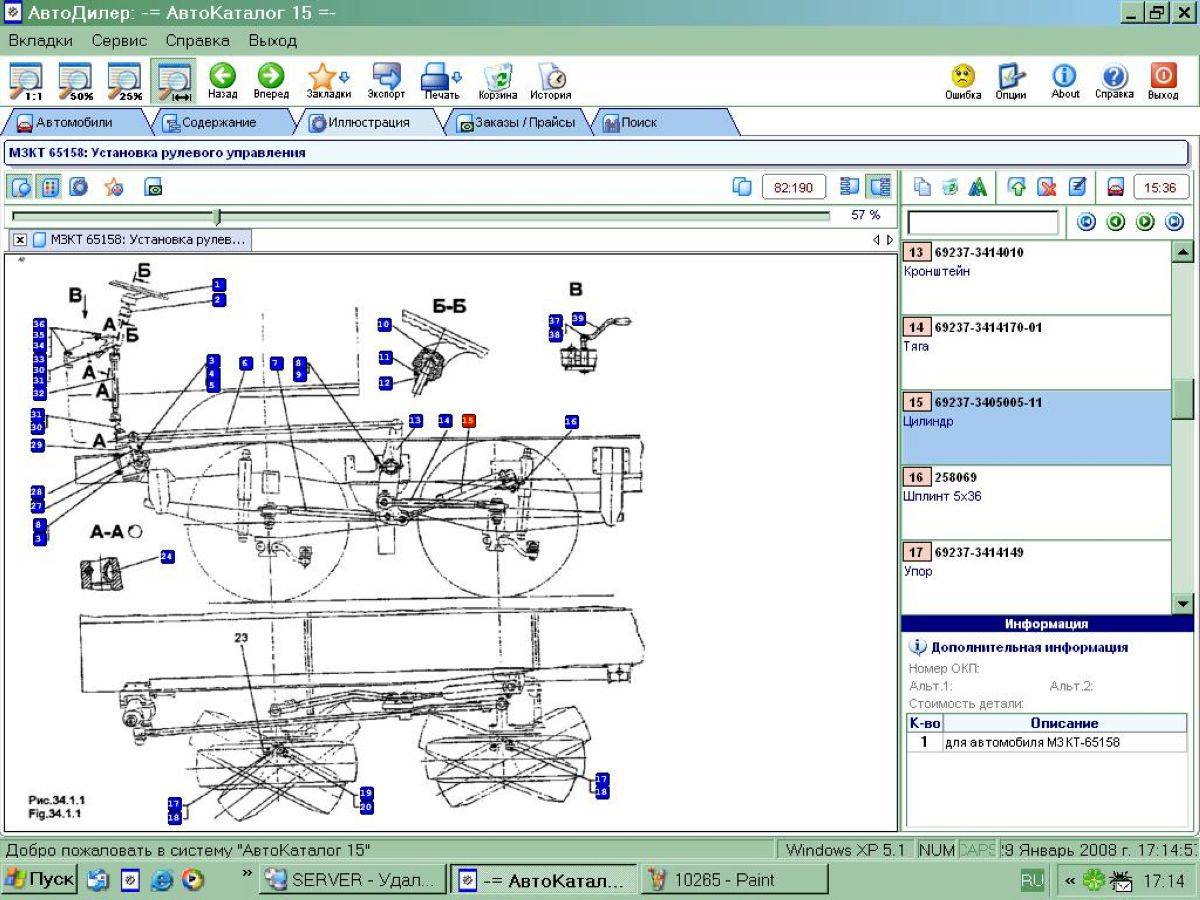This screenshot has width=1200, height=900.
Task: Select part 16 Шплинт 5х36
Action: [x=1036, y=502]
